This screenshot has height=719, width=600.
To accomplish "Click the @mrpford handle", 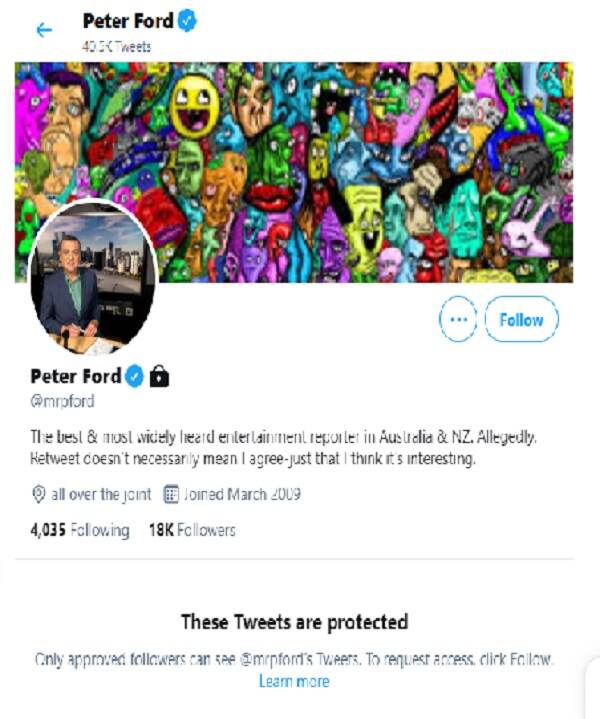I will (62, 401).
